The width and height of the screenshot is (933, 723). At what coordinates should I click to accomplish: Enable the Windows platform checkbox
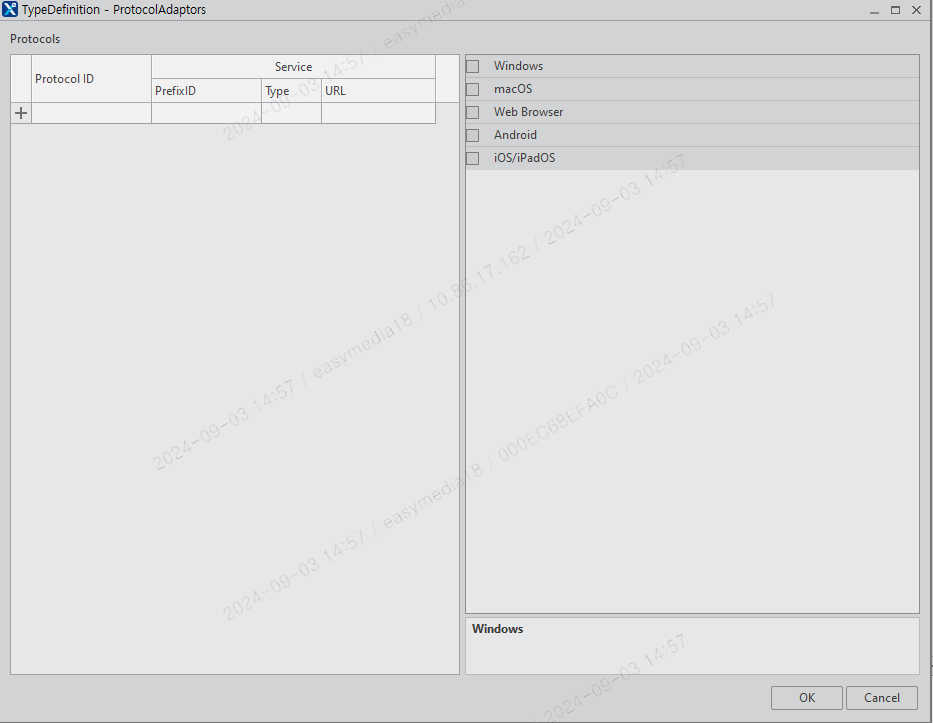pos(471,65)
